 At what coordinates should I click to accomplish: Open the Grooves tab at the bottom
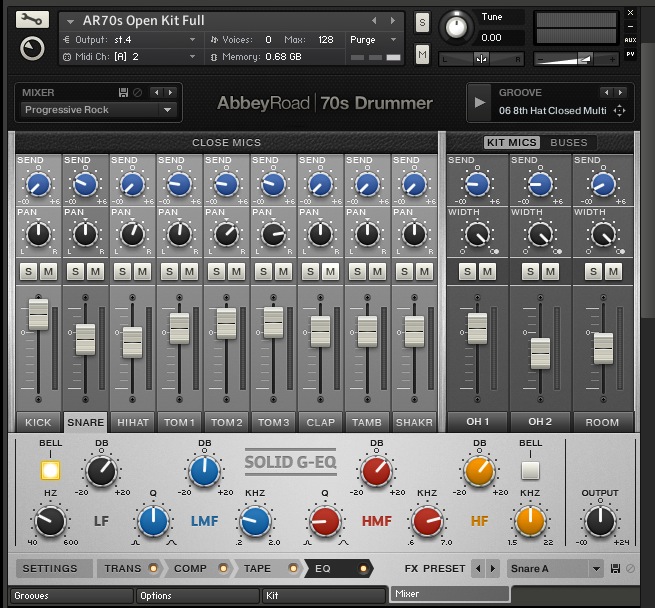point(71,595)
